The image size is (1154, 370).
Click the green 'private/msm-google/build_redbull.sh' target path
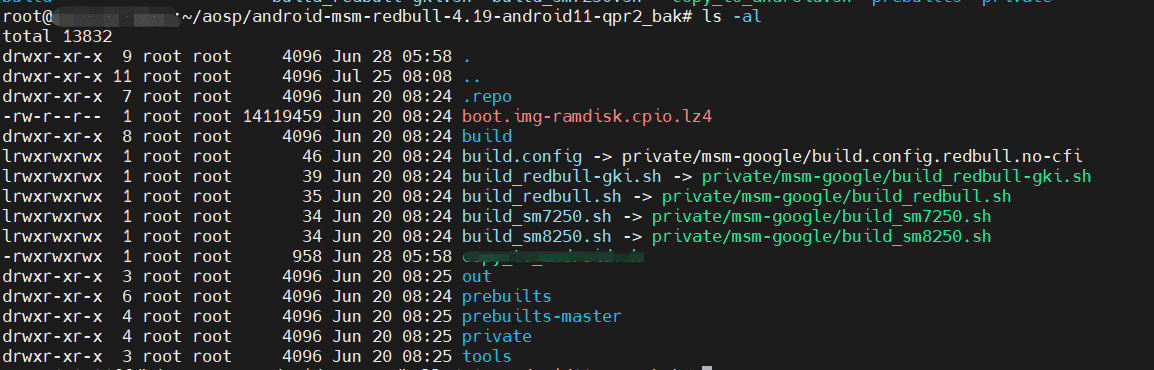[x=836, y=196]
